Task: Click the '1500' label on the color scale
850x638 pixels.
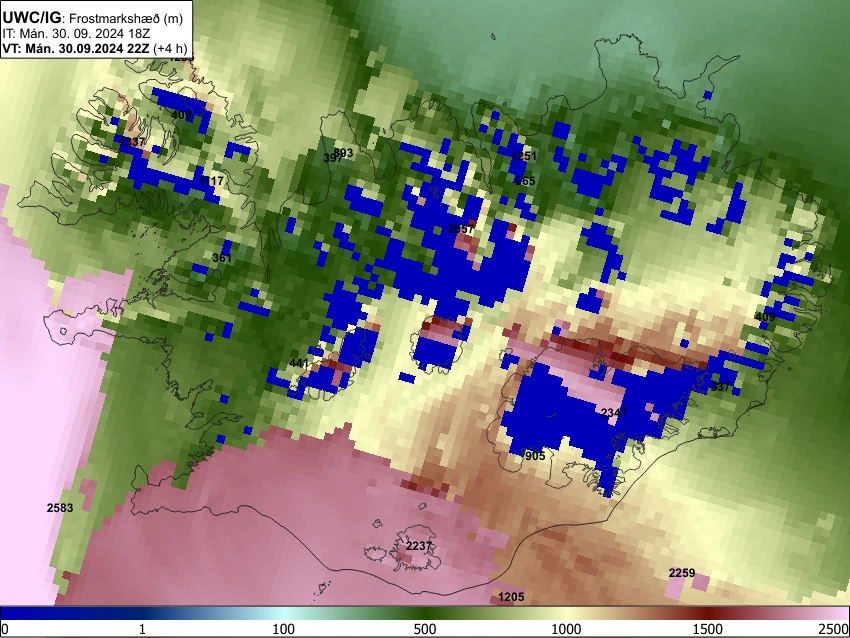Action: coord(708,629)
